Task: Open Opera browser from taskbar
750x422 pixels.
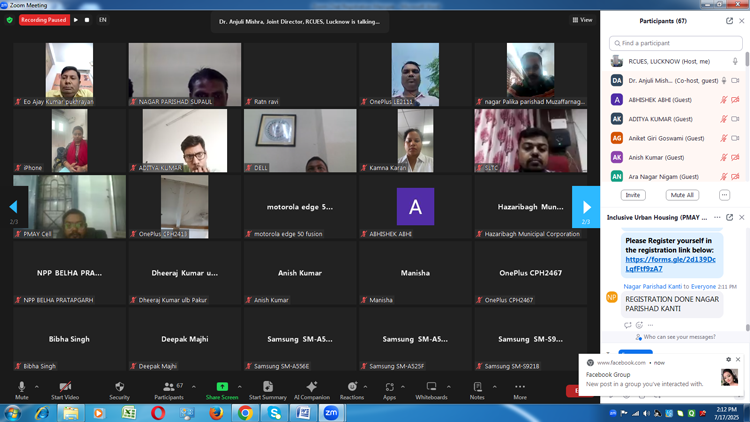Action: point(158,413)
